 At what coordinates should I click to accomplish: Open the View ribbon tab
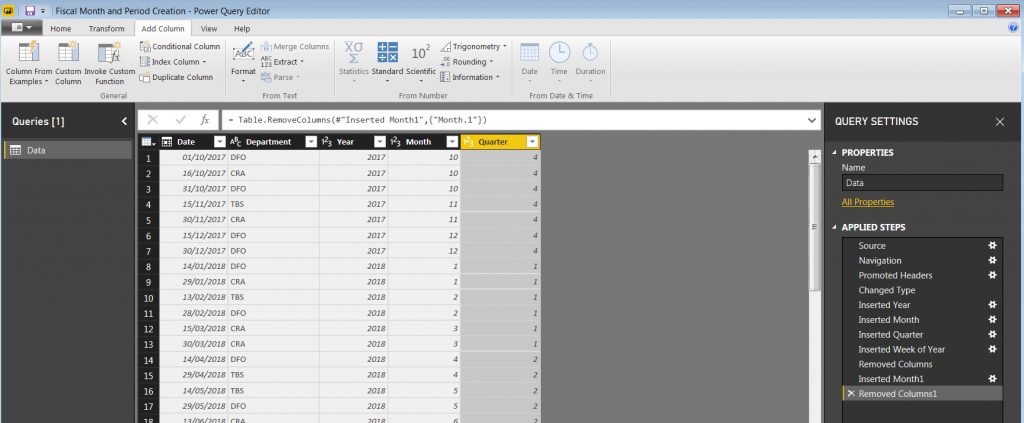[x=209, y=29]
